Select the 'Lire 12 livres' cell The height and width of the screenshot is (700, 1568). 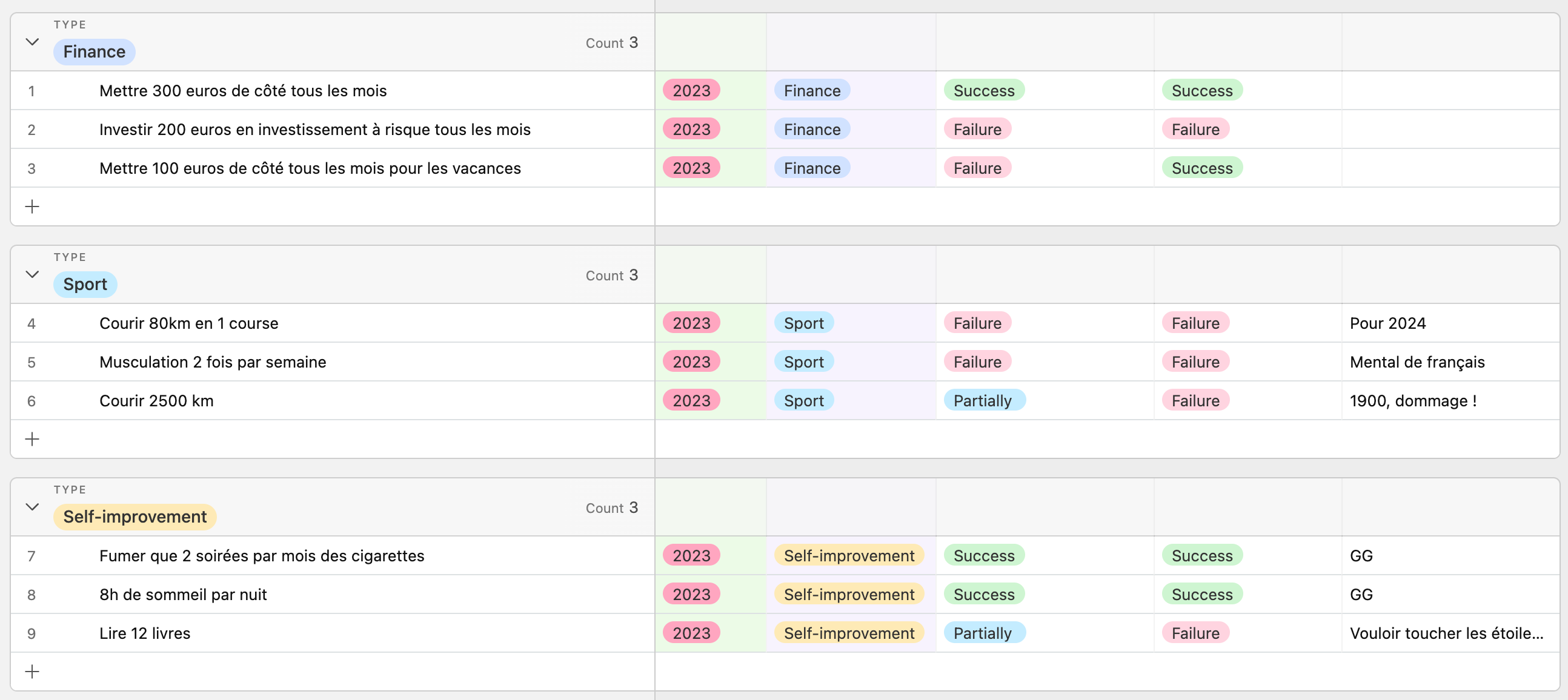coord(145,633)
